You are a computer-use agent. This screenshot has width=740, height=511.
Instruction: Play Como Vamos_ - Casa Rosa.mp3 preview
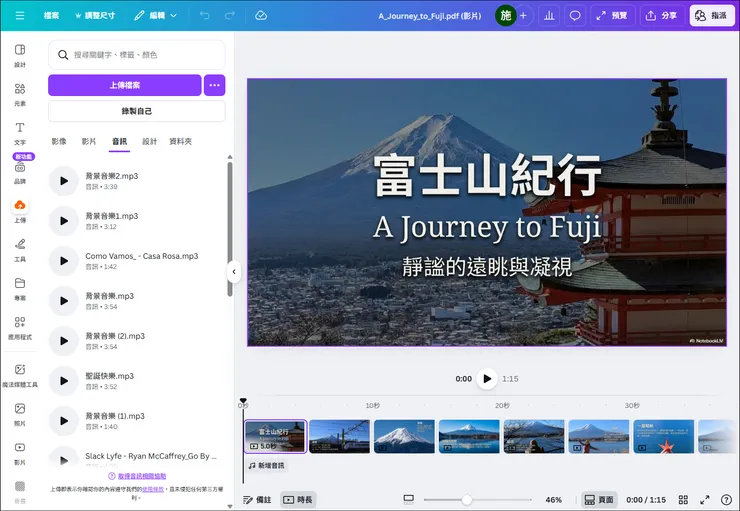(64, 261)
